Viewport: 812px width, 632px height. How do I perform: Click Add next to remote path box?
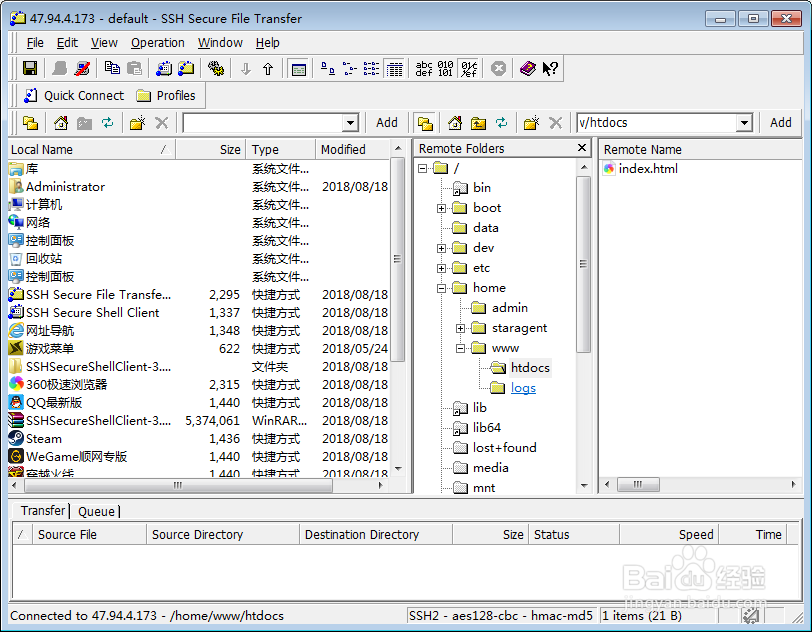point(780,123)
